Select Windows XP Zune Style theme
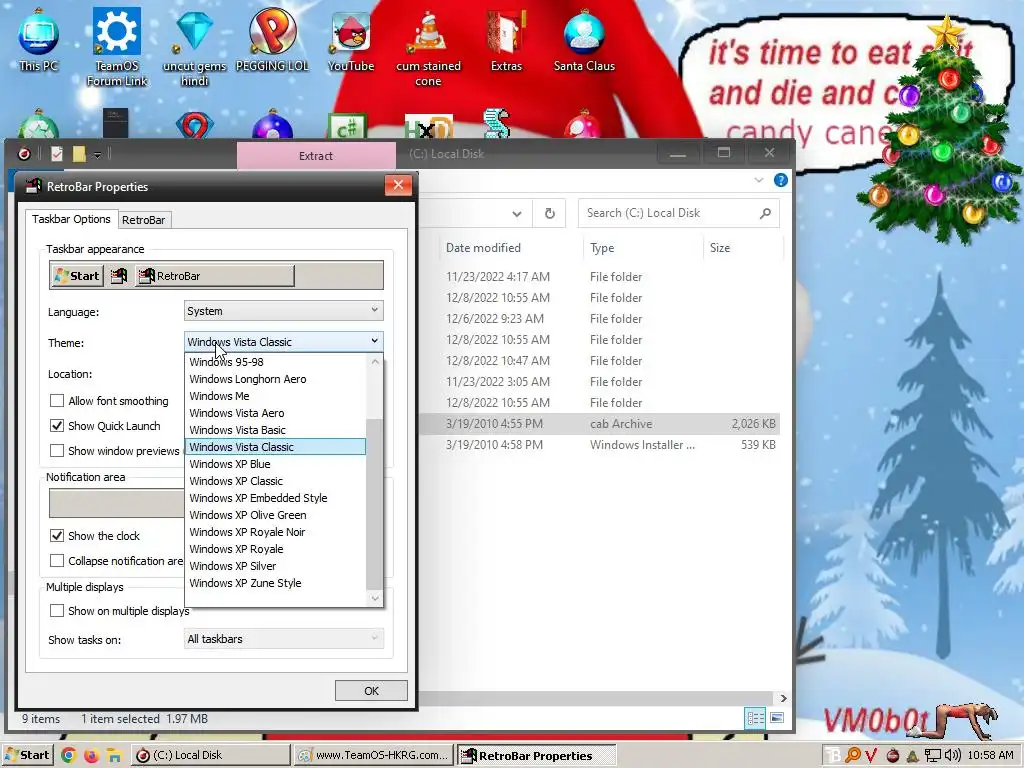The width and height of the screenshot is (1024, 768). pyautogui.click(x=275, y=583)
